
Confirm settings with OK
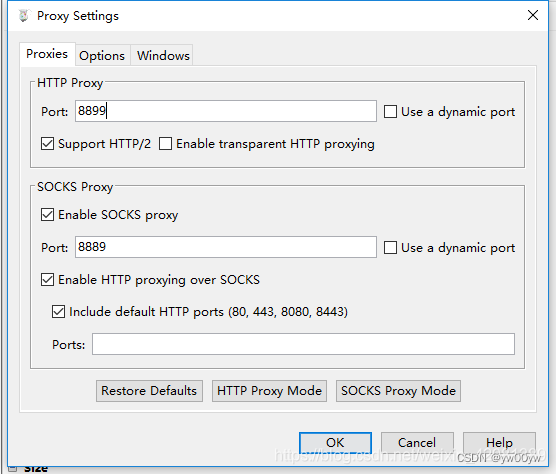(335, 443)
